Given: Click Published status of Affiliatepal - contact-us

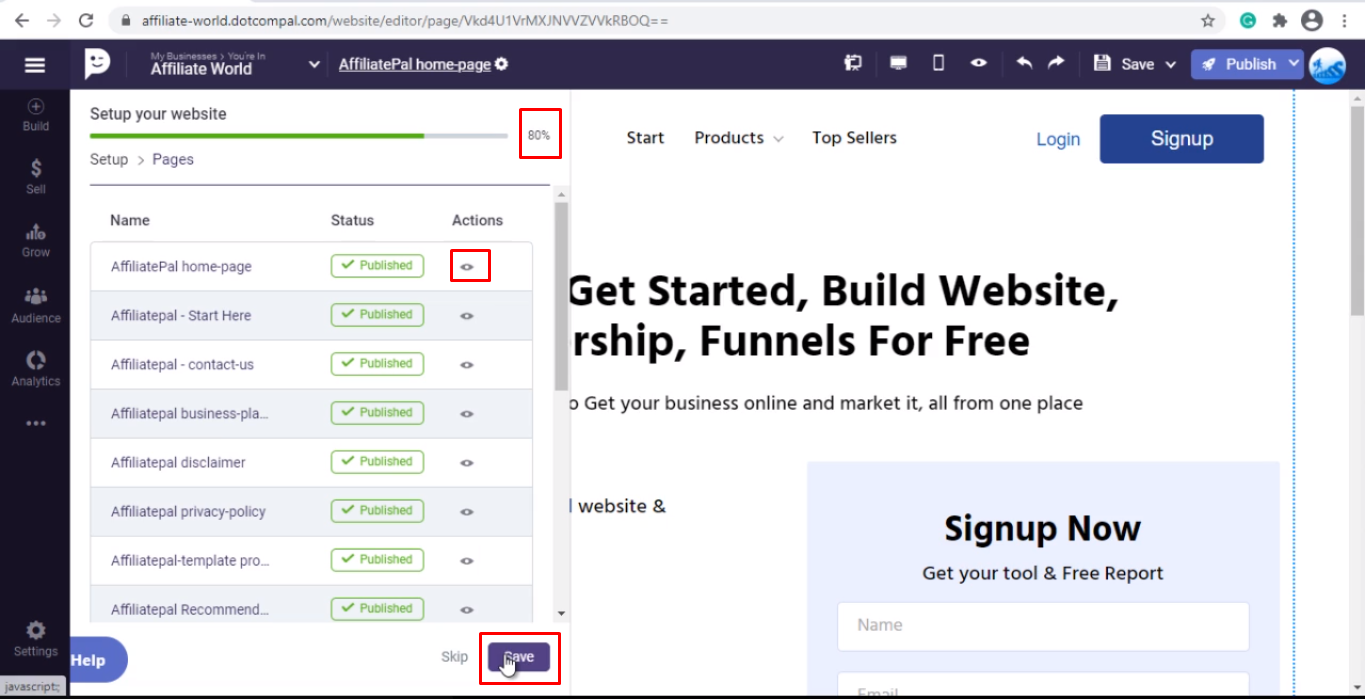Looking at the screenshot, I should 377,364.
